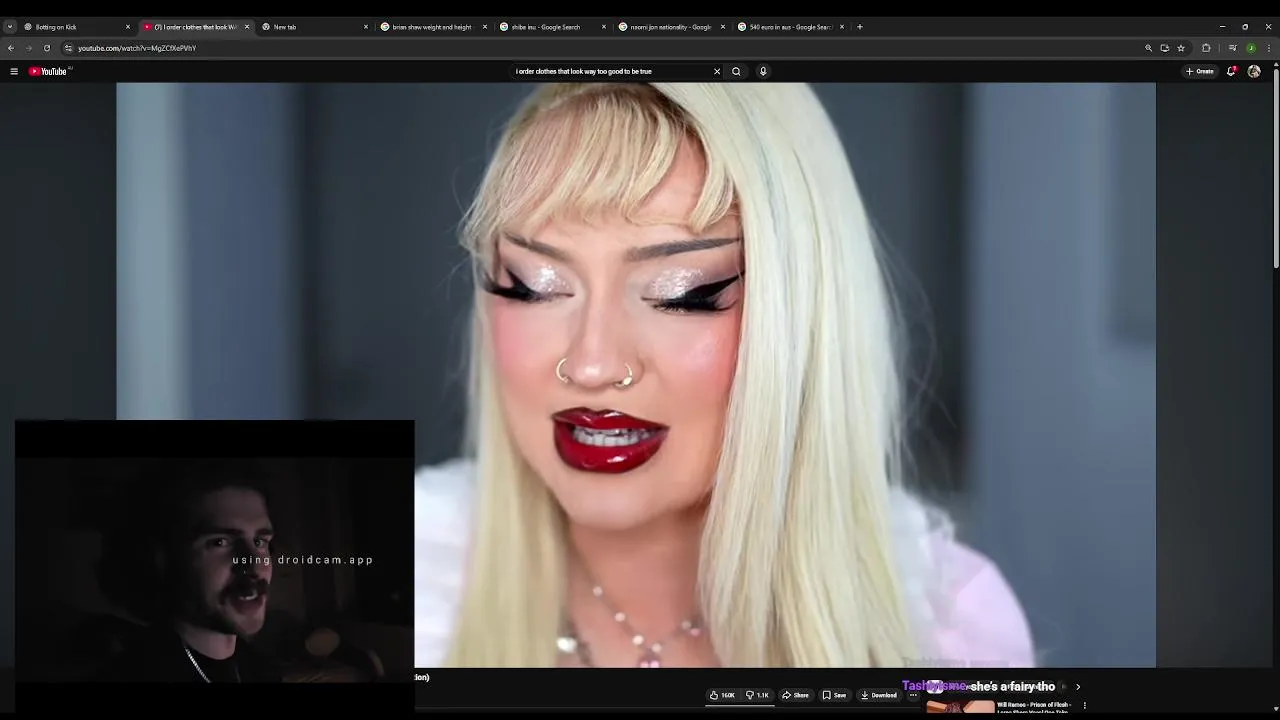Image resolution: width=1280 pixels, height=720 pixels.
Task: Clear the YouTube search box text
Action: pyautogui.click(x=716, y=71)
